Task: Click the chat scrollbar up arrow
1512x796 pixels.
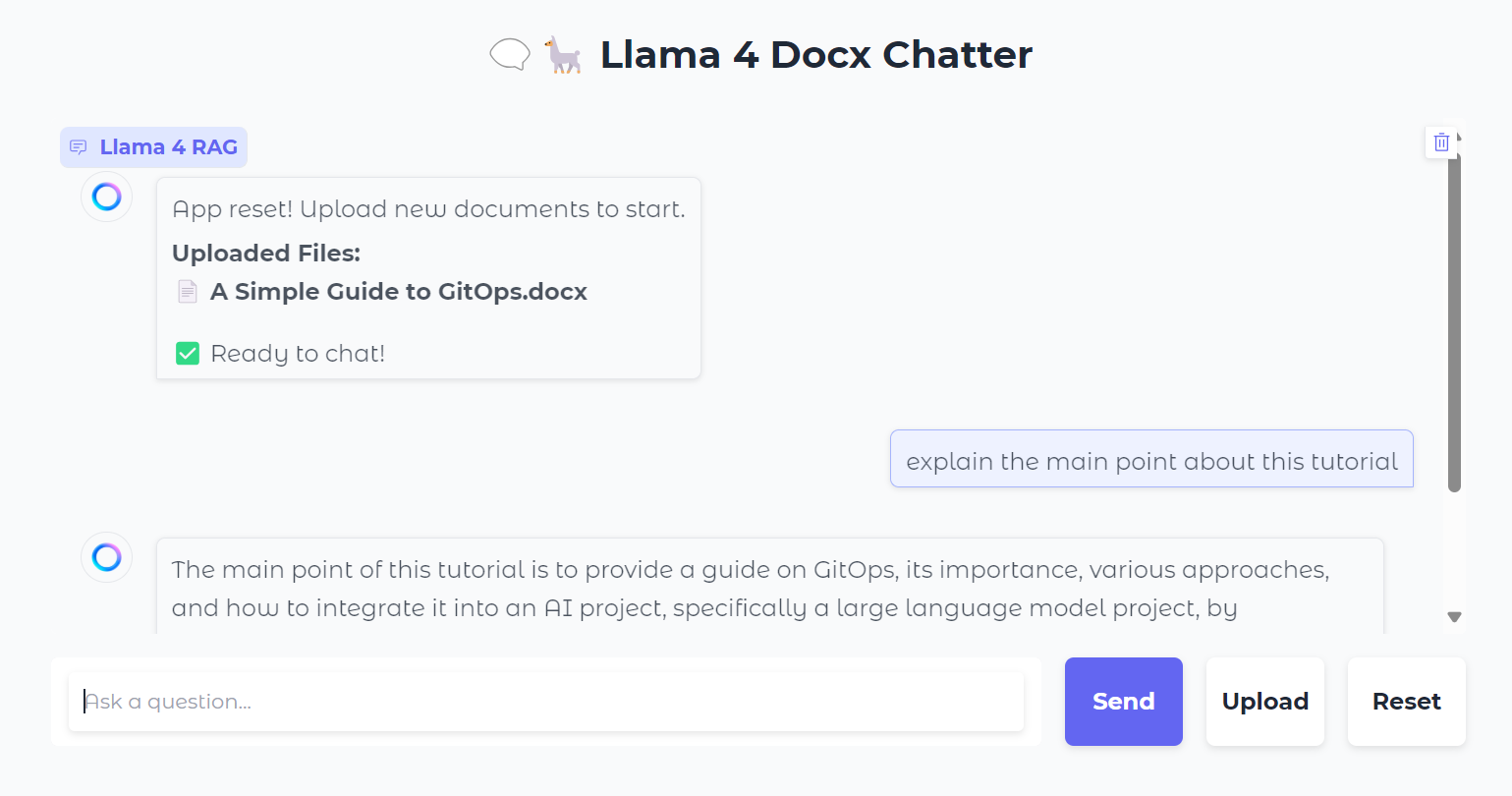Action: (1460, 139)
